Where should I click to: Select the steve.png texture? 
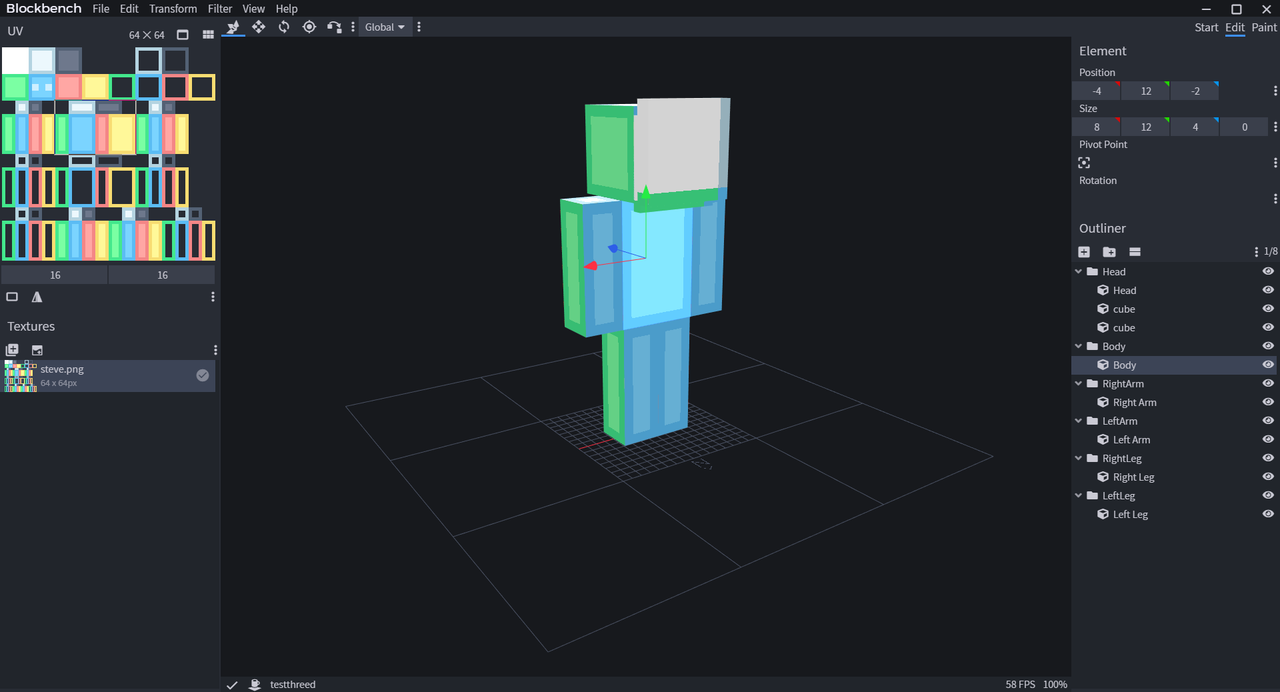coord(108,375)
